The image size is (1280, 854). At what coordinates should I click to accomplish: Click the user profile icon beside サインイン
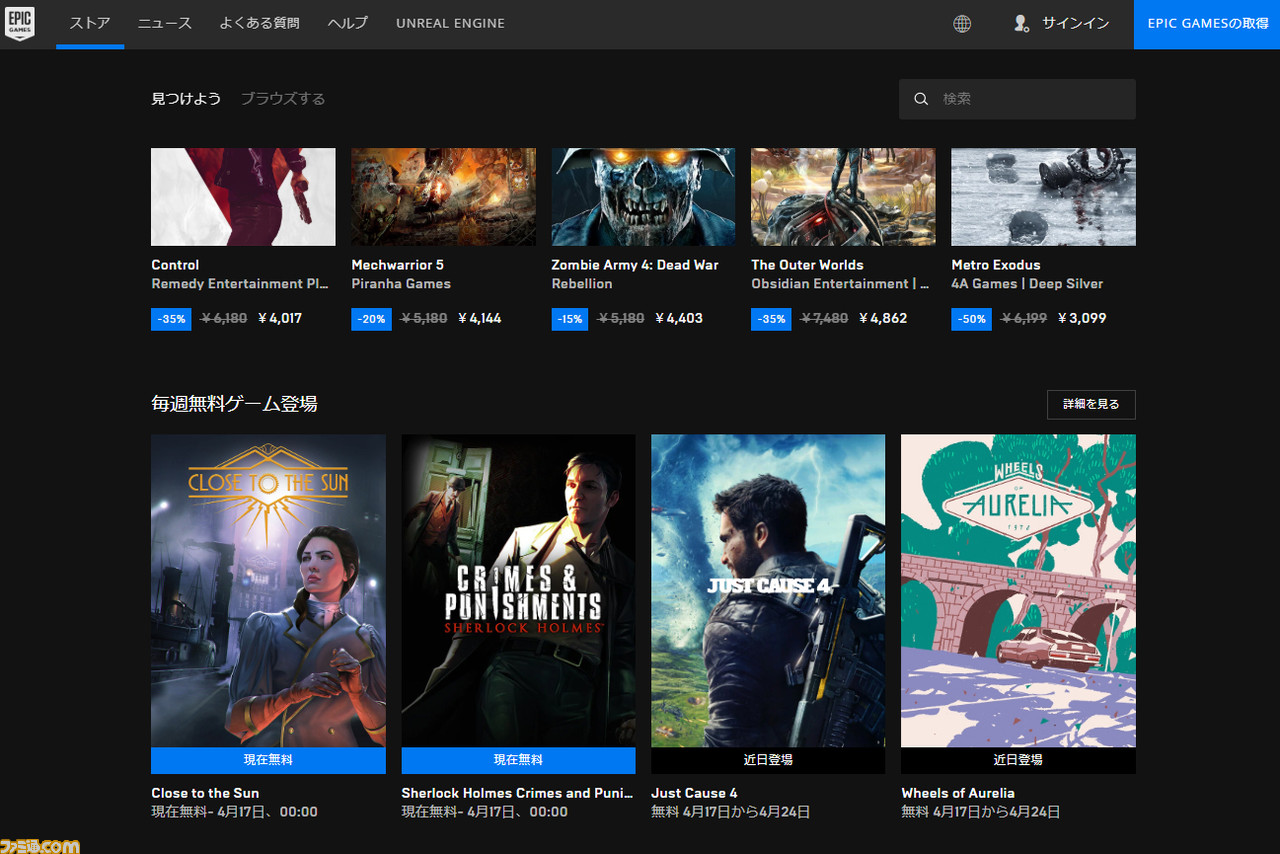click(1021, 23)
